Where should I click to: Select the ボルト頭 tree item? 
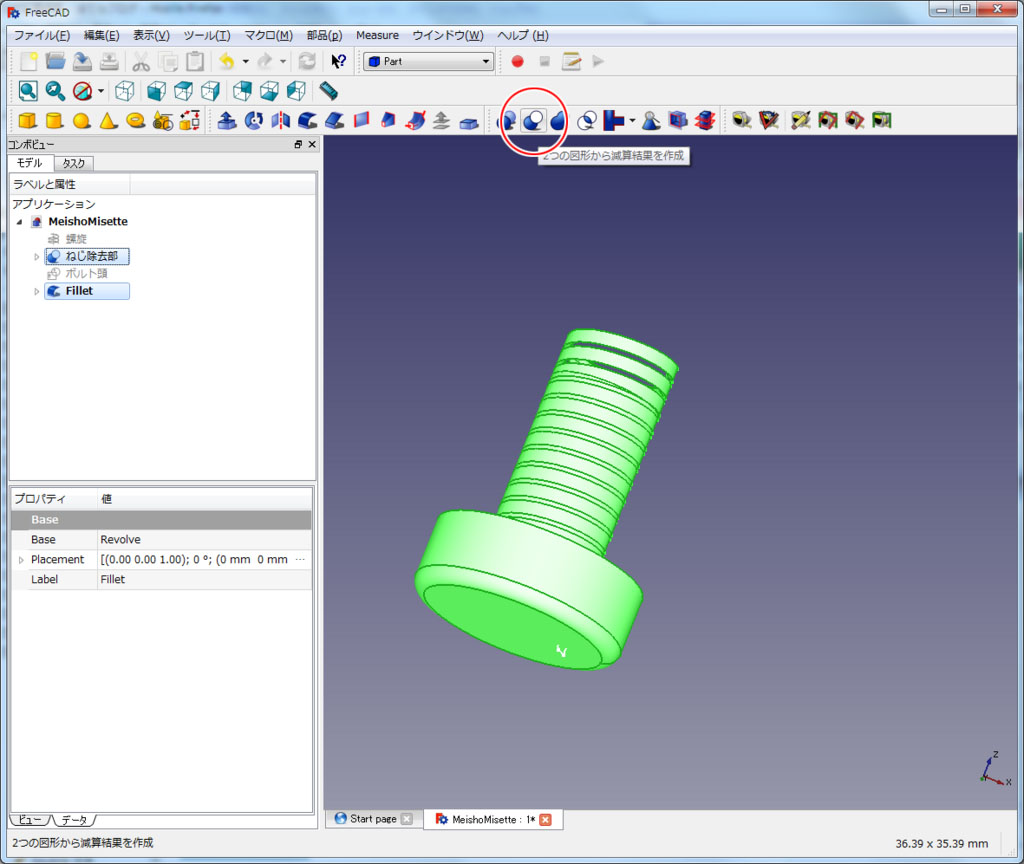click(x=86, y=274)
